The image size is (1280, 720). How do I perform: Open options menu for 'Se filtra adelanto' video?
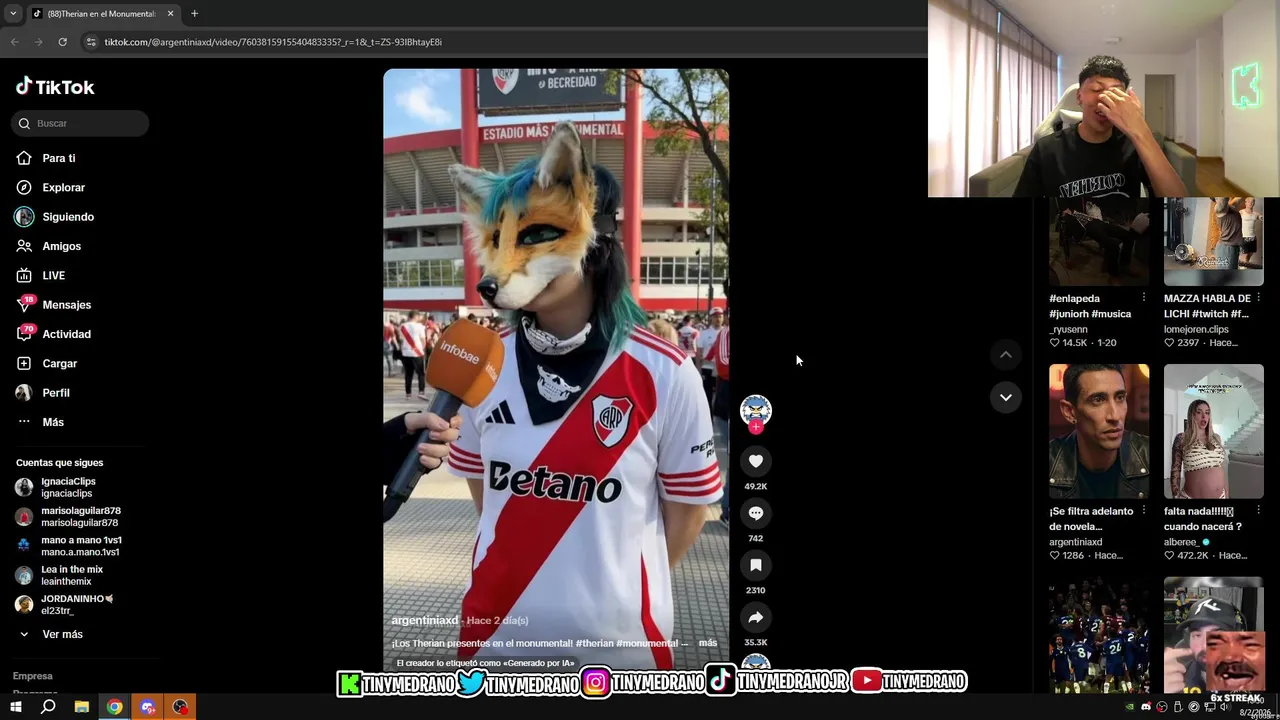[1144, 511]
